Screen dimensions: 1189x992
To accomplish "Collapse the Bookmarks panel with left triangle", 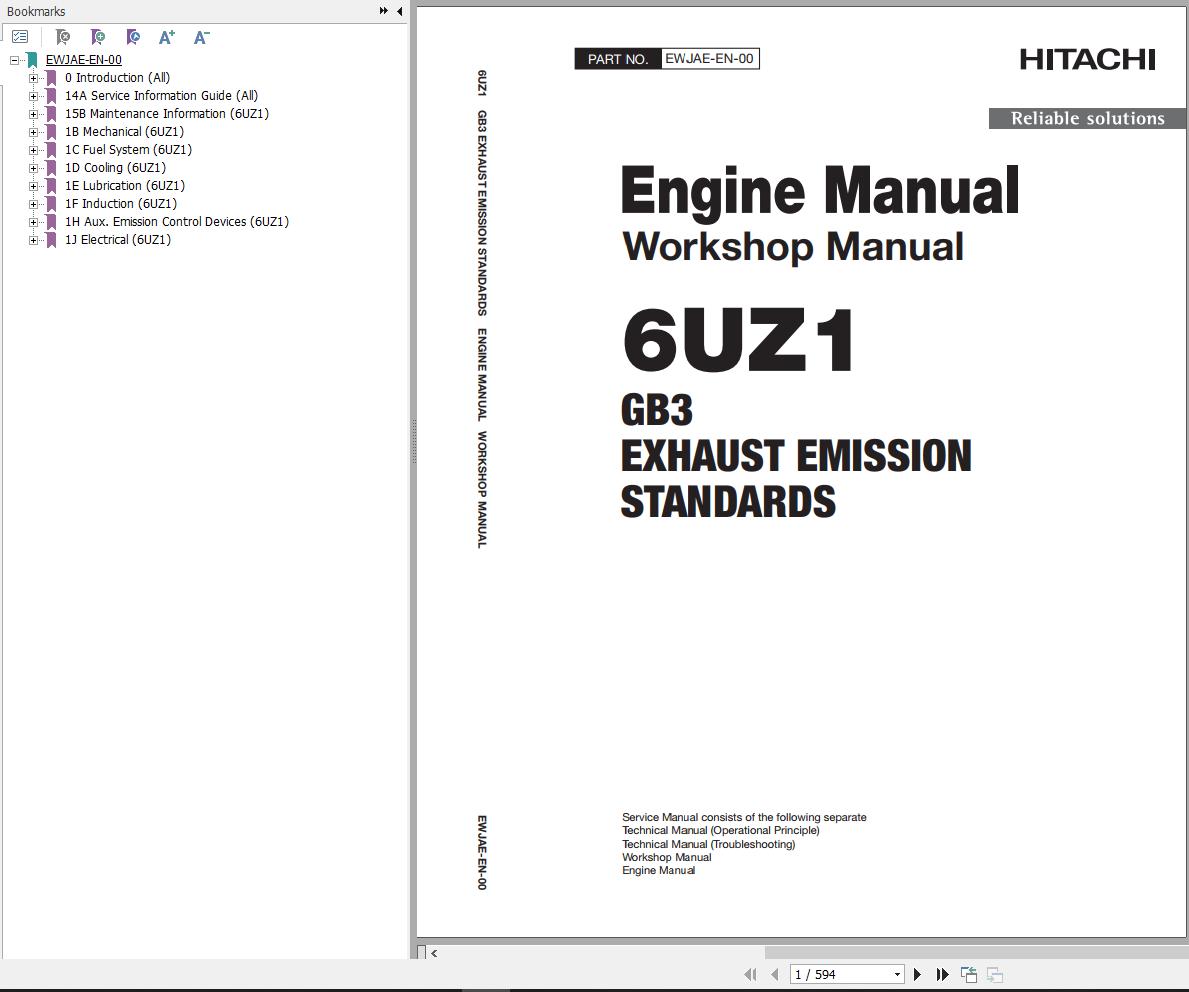I will 400,11.
